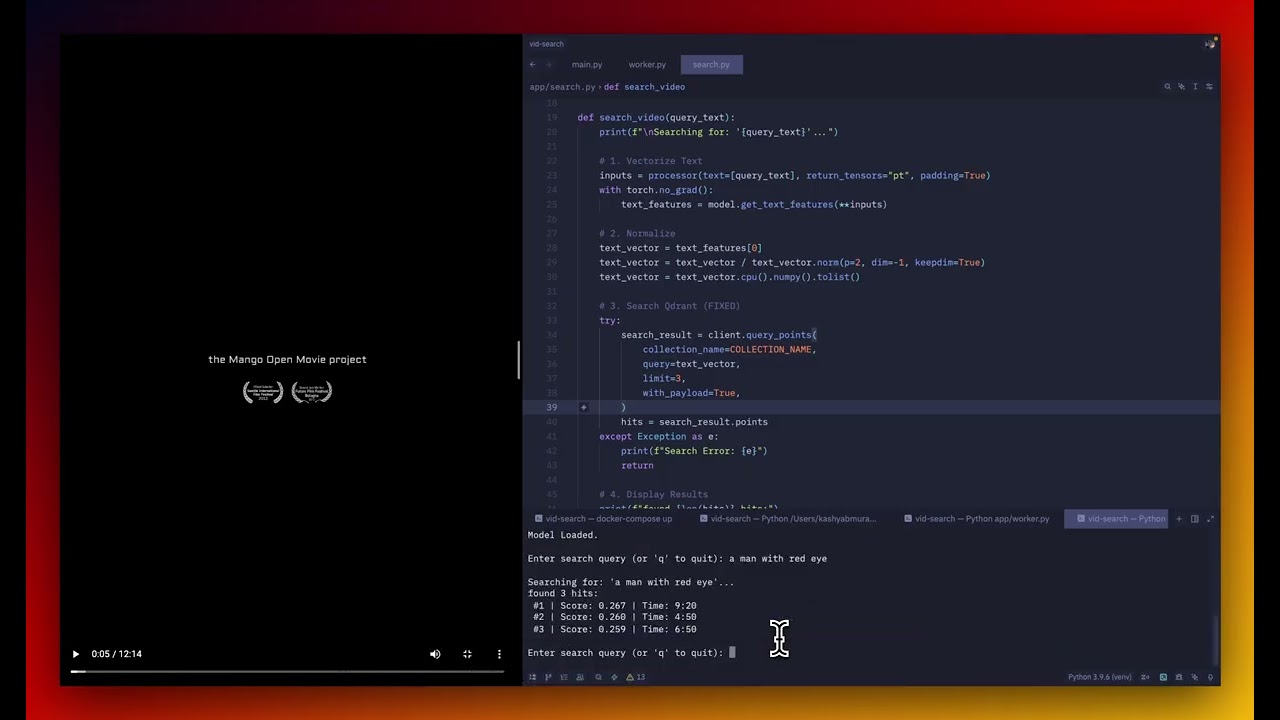Go forward with the editor navigation arrow

[x=549, y=65]
